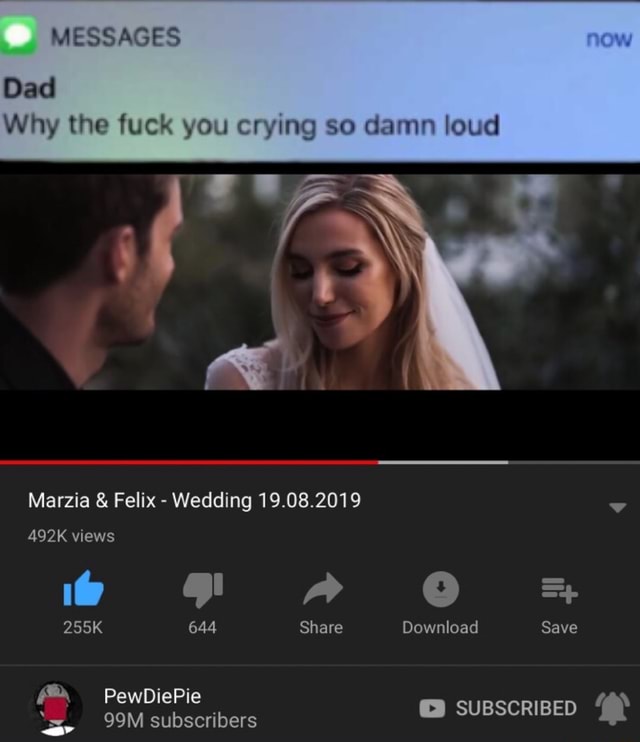Open the Dad message notification banner
The image size is (640, 742).
(x=320, y=80)
